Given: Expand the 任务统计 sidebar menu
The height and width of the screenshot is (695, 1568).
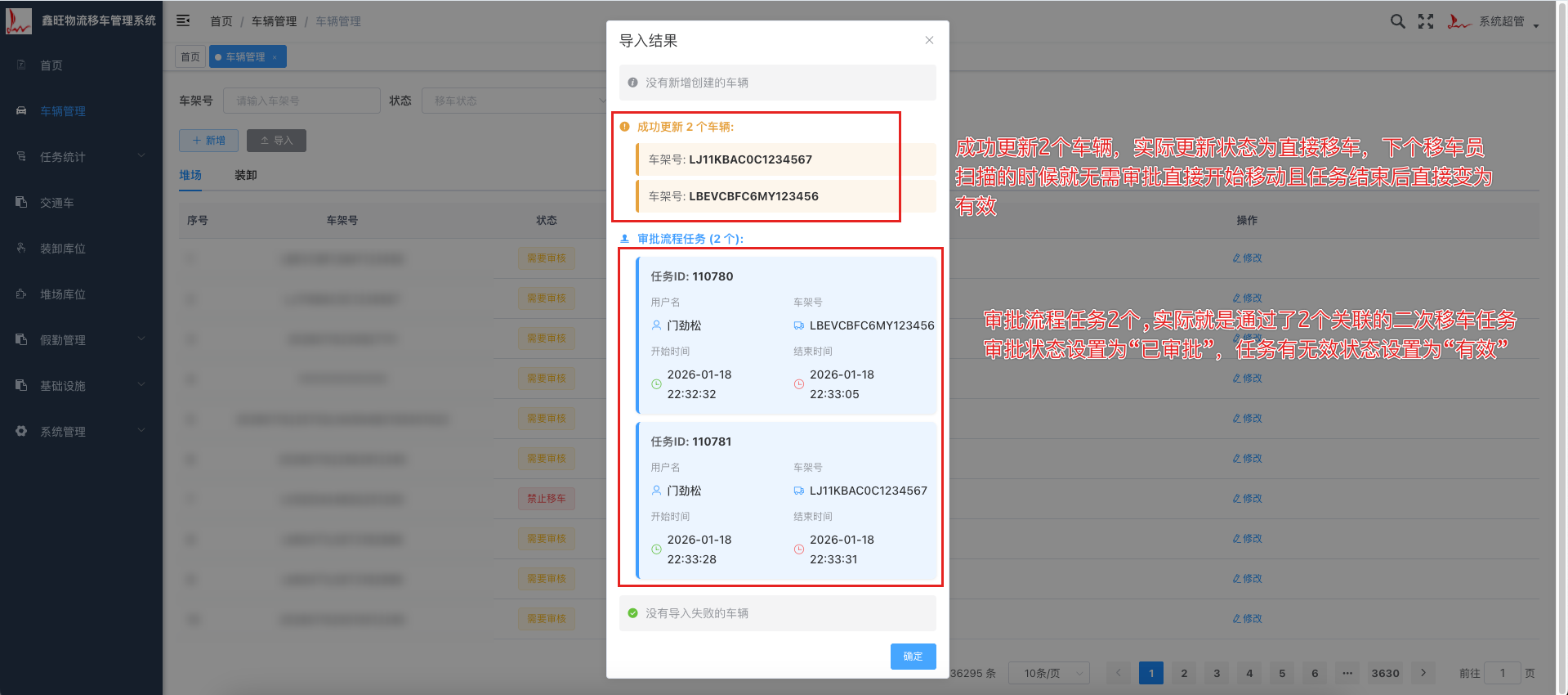Looking at the screenshot, I should click(x=81, y=157).
